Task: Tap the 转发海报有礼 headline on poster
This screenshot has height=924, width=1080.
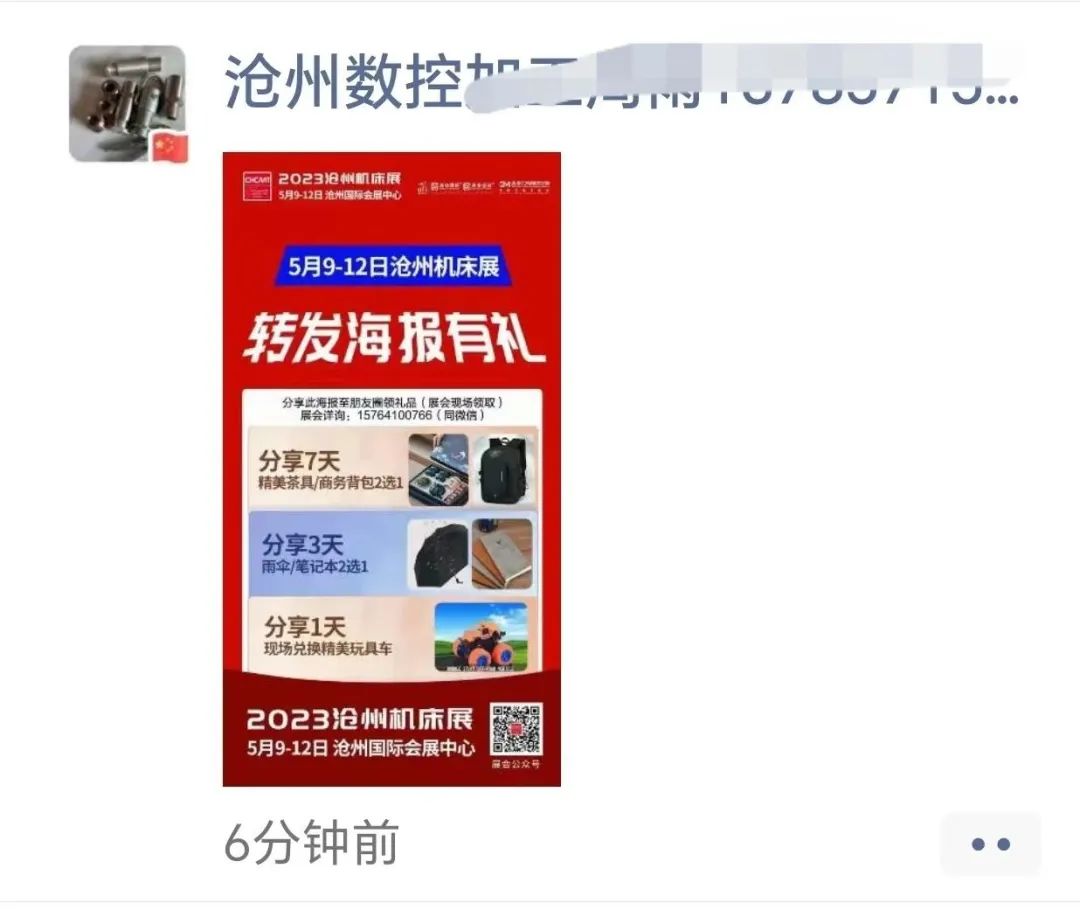Action: [394, 337]
